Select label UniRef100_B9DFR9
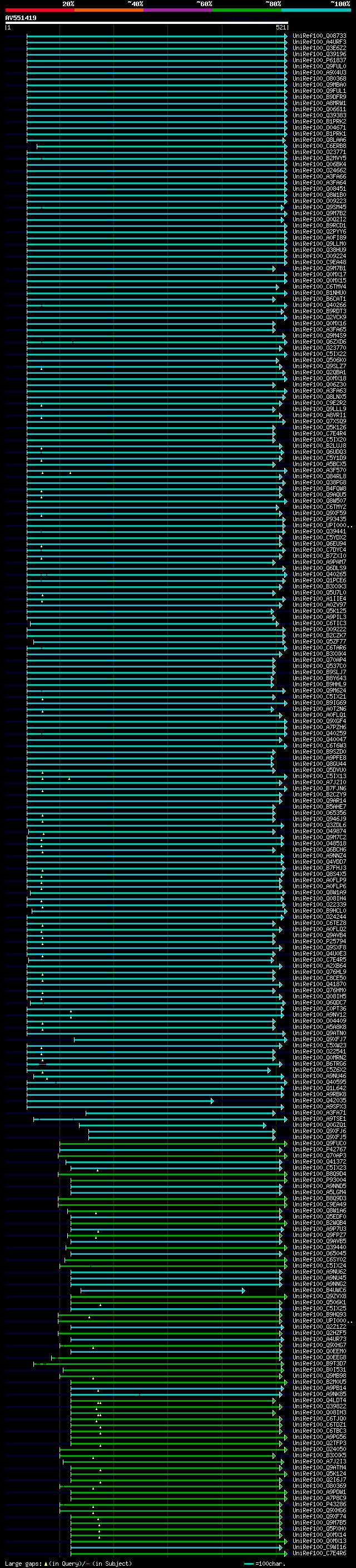Screen dimensions: 356x1568 319,97
